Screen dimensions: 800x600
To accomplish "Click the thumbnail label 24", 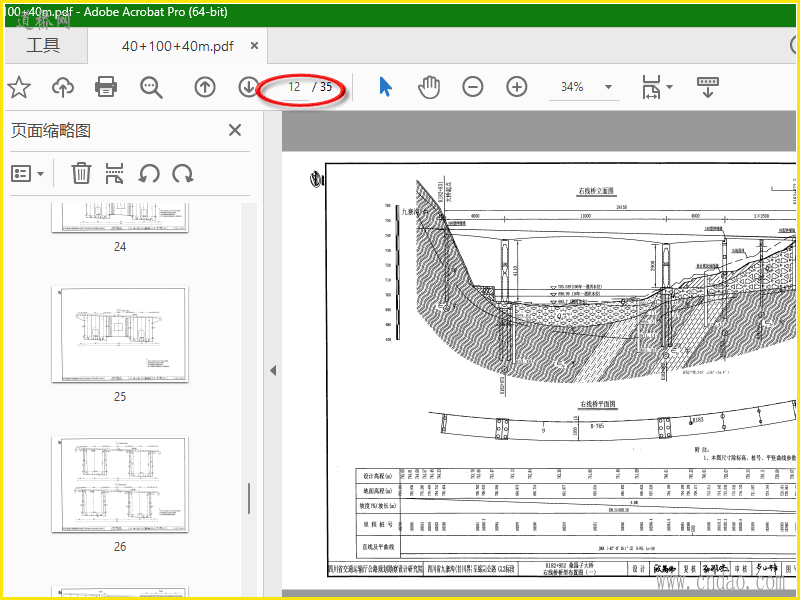I will click(120, 246).
